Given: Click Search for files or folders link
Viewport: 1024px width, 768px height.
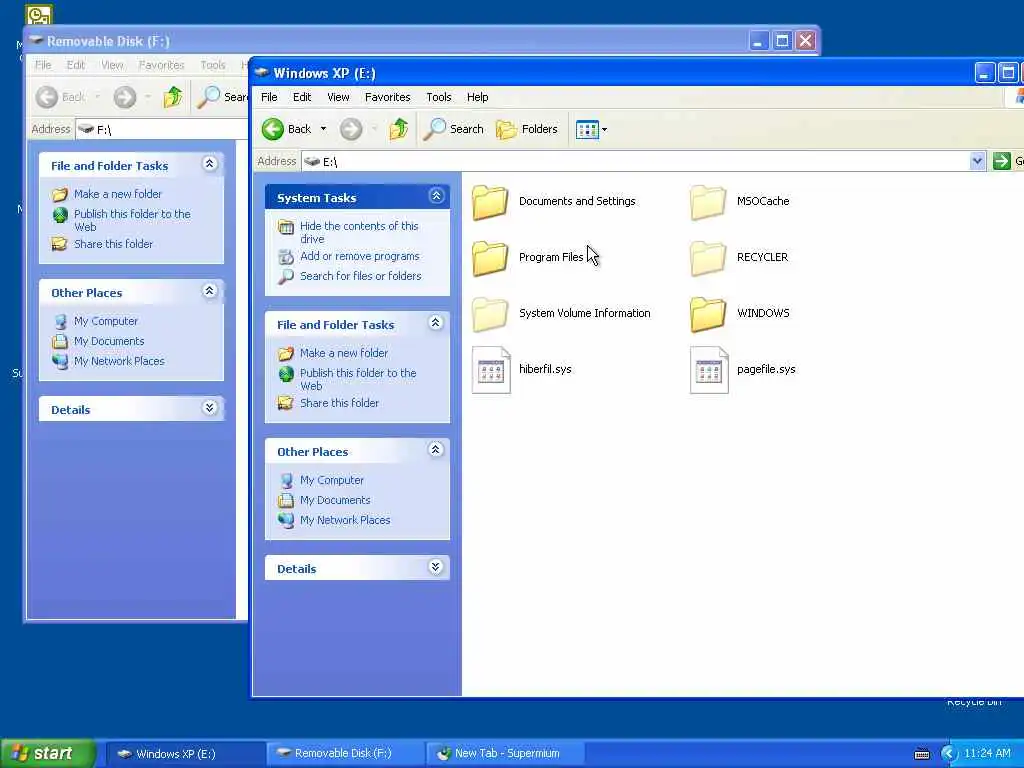Looking at the screenshot, I should [360, 276].
